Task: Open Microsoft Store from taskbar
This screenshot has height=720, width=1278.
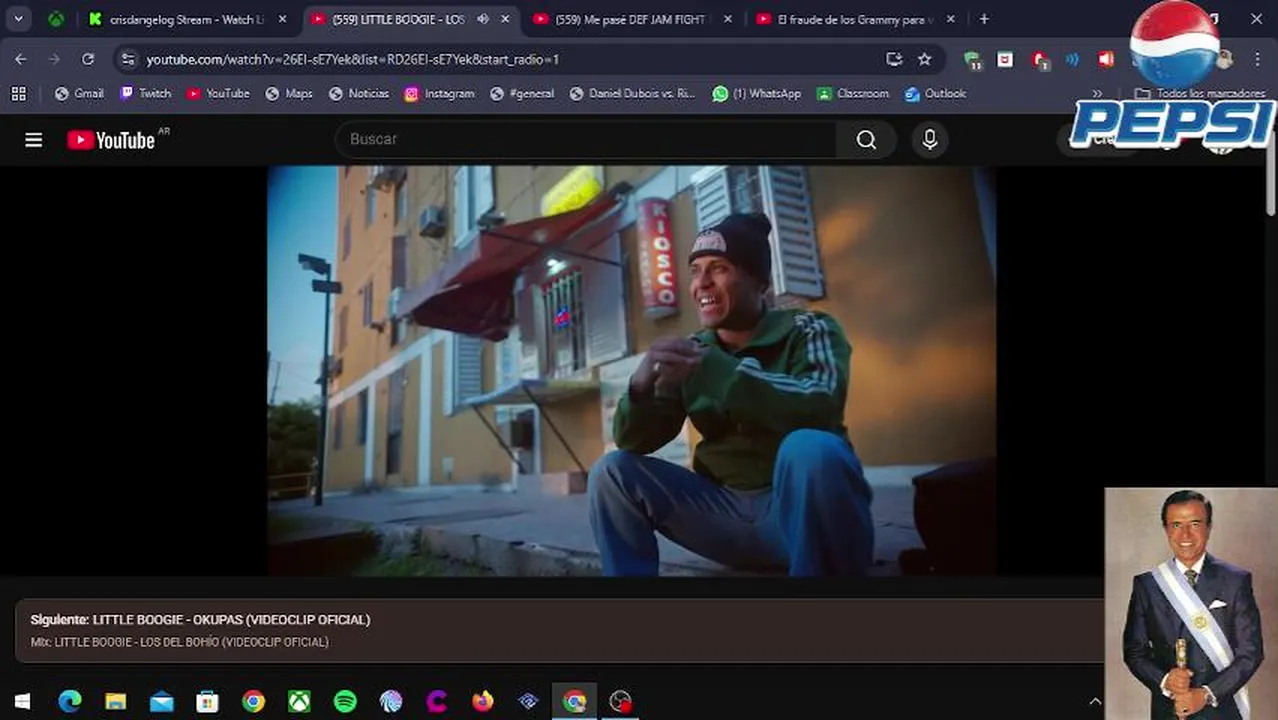Action: coord(207,702)
